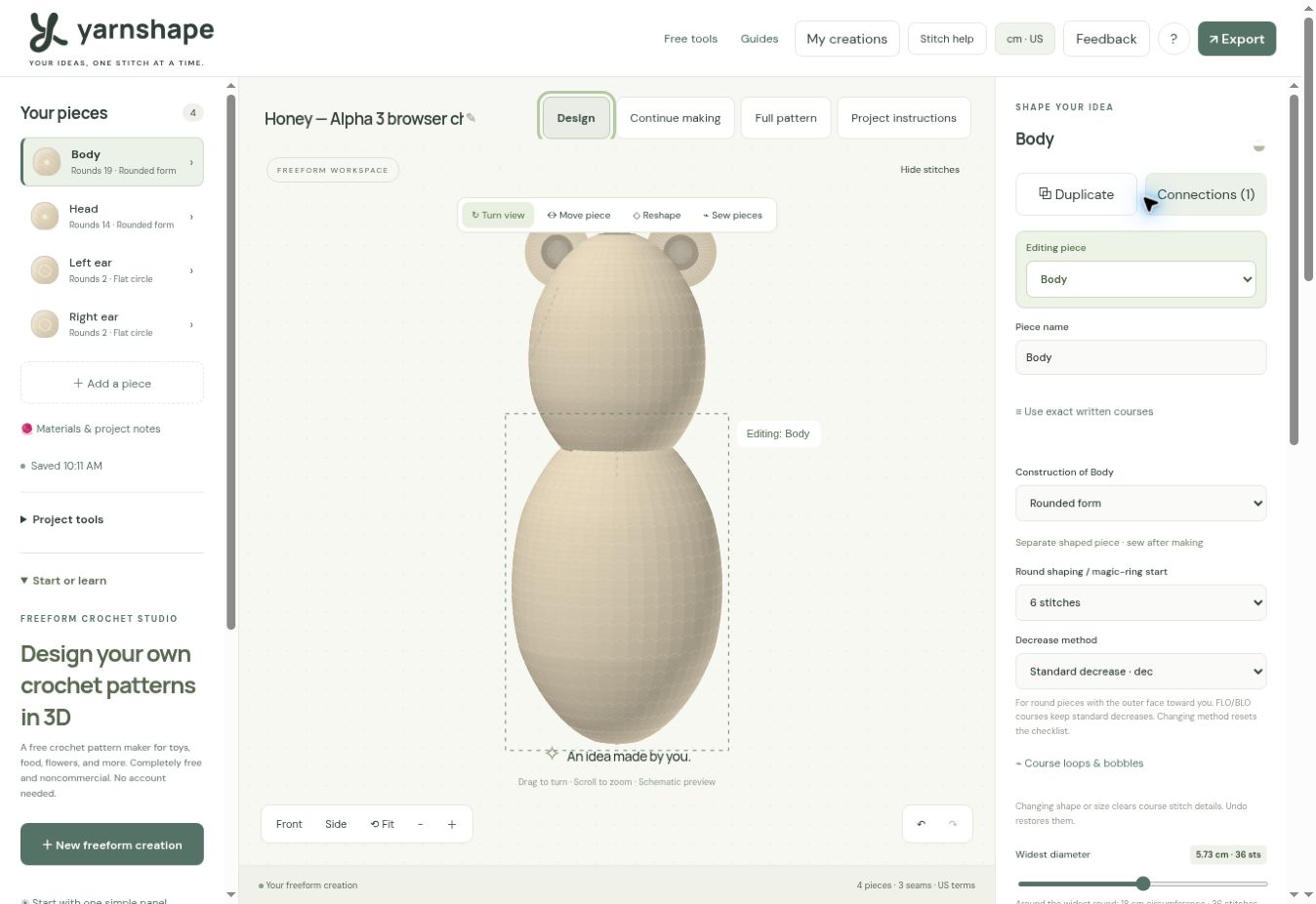Collapse Start or learn section
The image size is (1316, 904).
[63, 581]
